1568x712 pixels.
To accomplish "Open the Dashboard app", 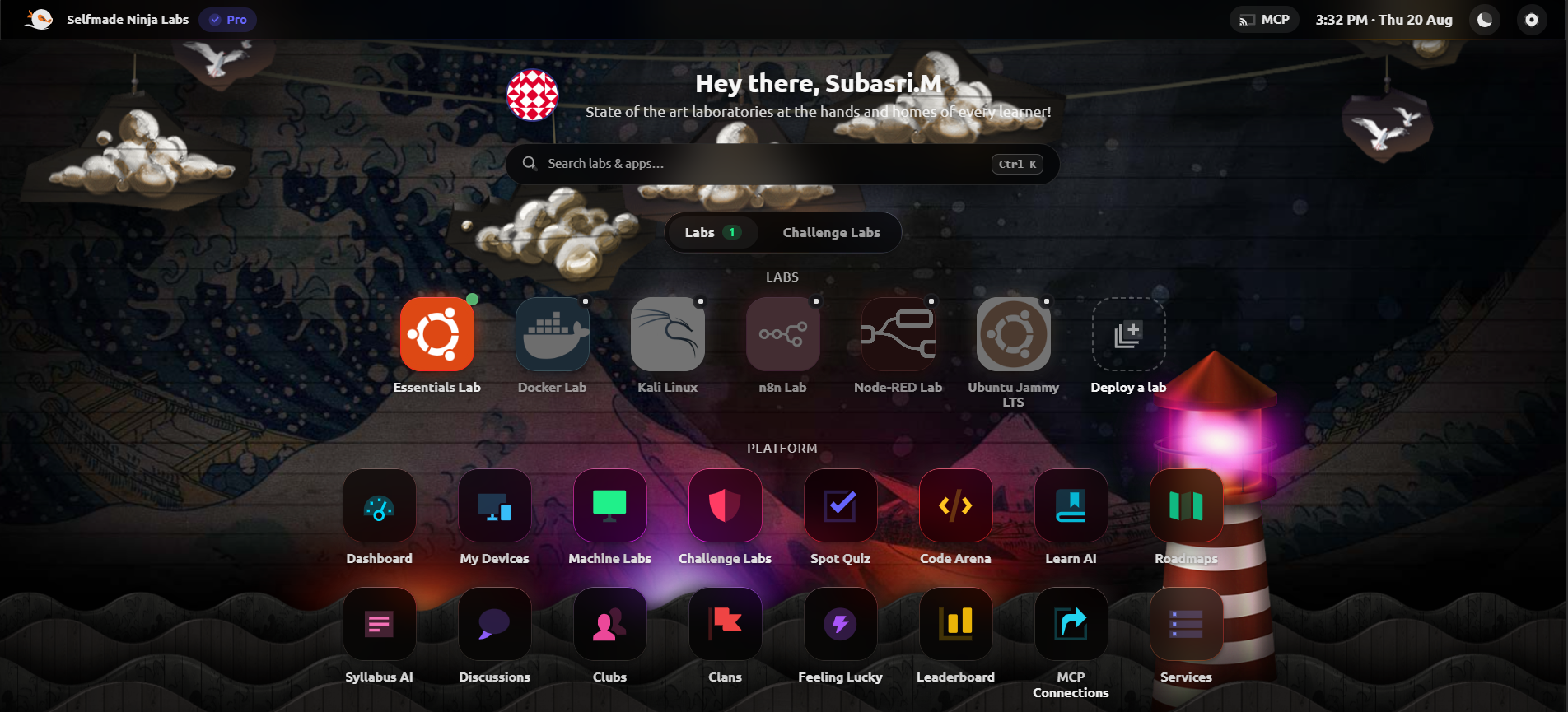I will tap(379, 505).
